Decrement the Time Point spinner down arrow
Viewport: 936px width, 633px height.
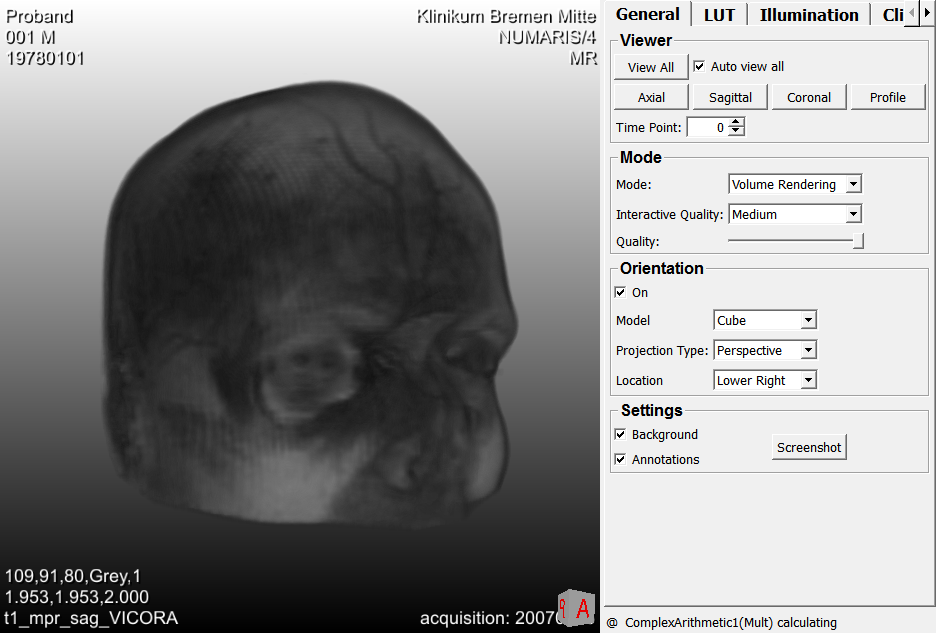click(737, 132)
